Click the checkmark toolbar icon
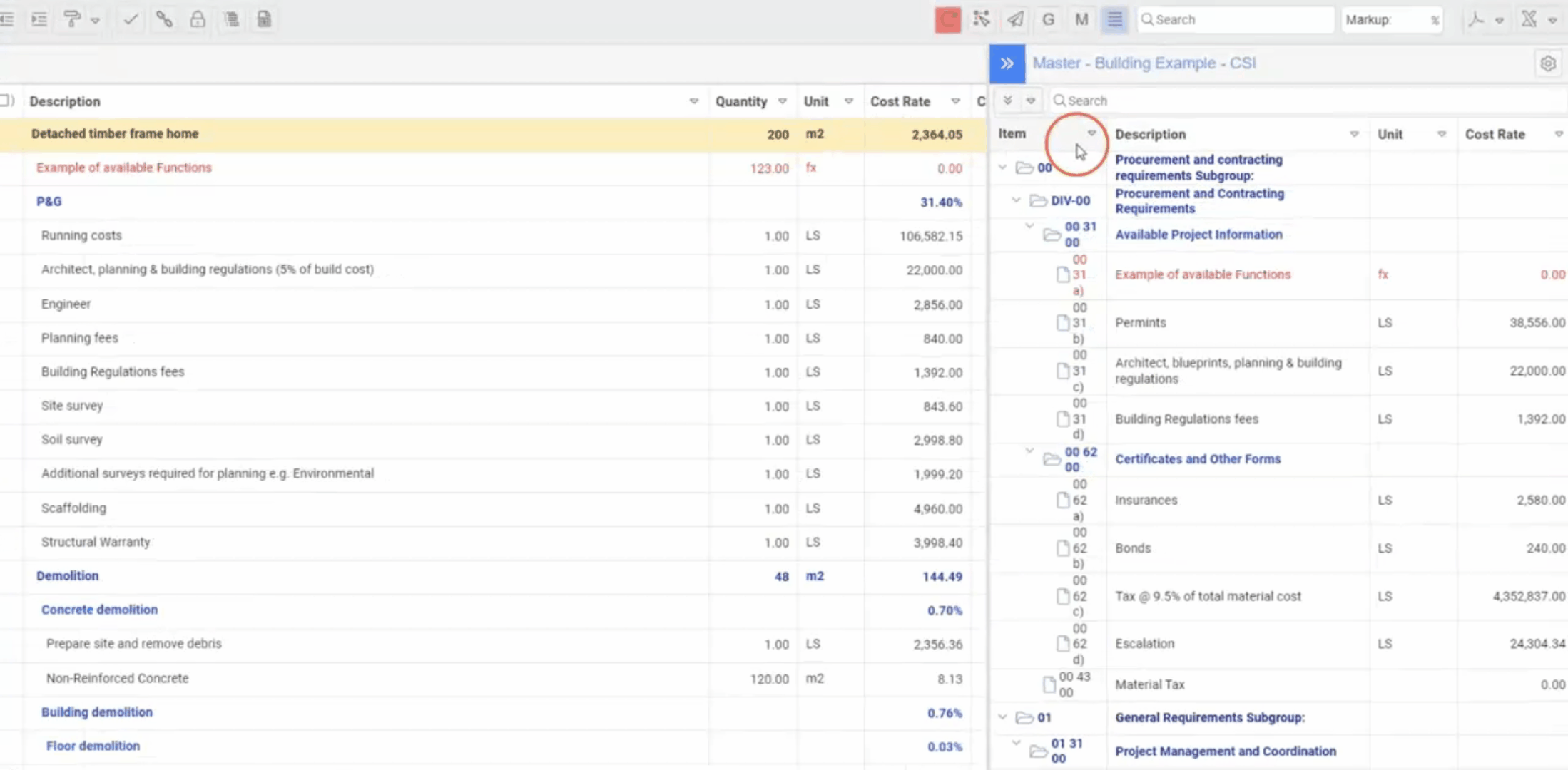The height and width of the screenshot is (770, 1568). tap(131, 19)
